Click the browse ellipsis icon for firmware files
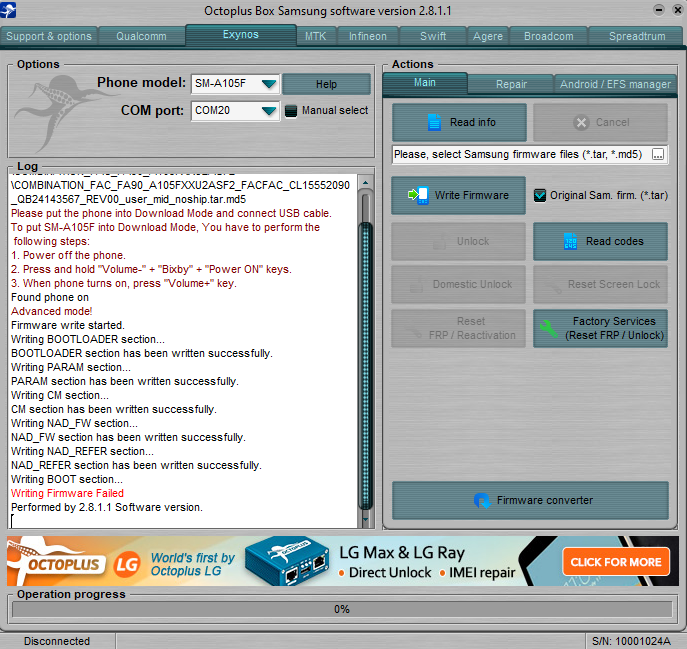 657,154
